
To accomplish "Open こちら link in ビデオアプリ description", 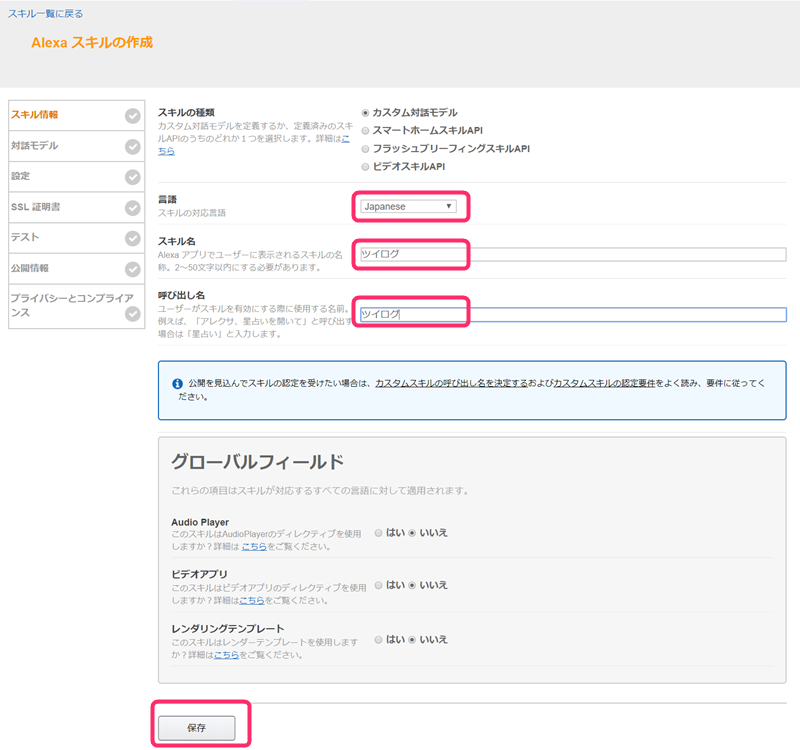I will pyautogui.click(x=252, y=601).
